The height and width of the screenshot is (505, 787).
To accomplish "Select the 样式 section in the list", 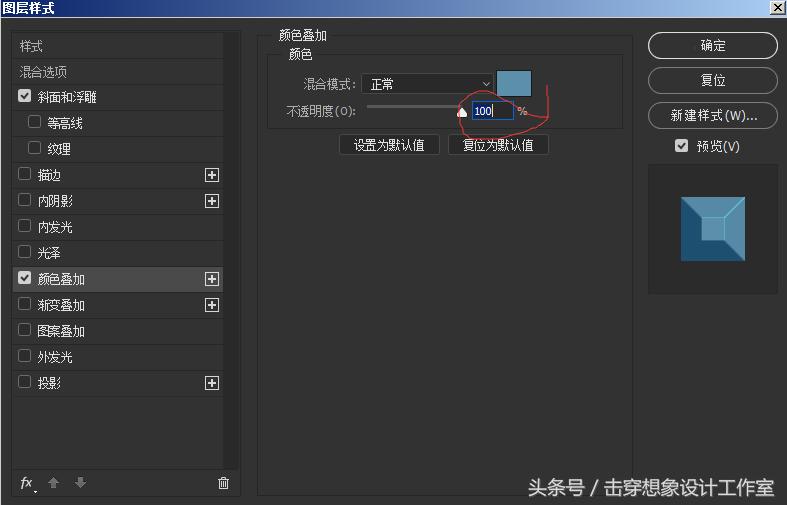I will click(x=117, y=46).
